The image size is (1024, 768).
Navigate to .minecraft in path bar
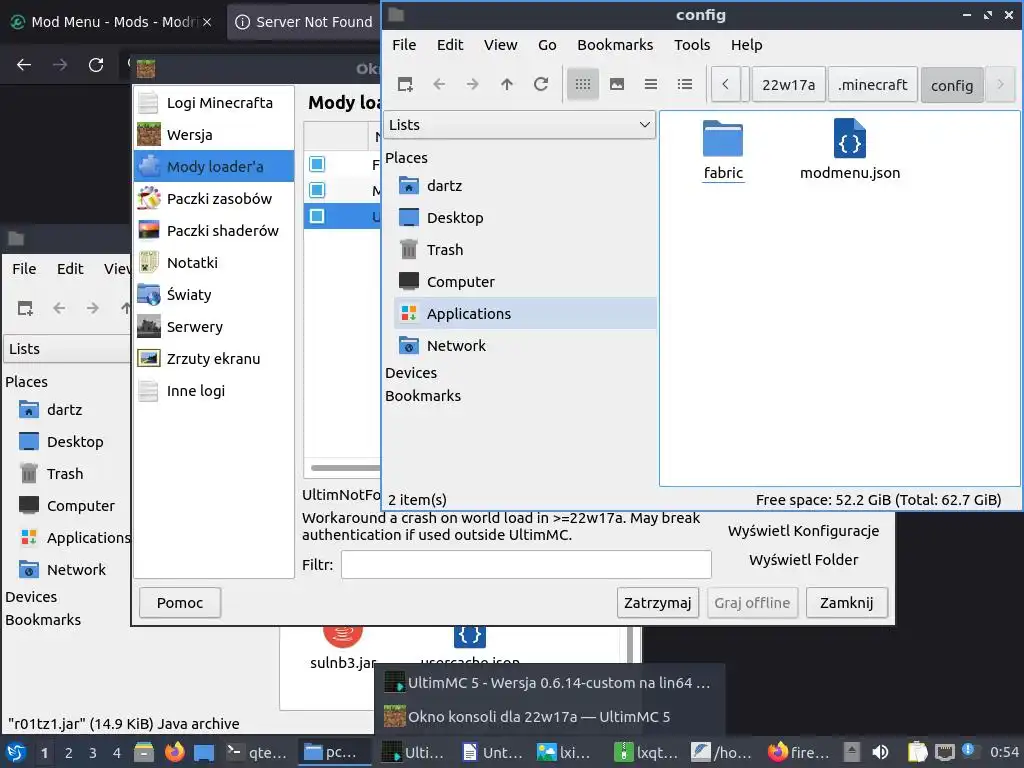[872, 85]
